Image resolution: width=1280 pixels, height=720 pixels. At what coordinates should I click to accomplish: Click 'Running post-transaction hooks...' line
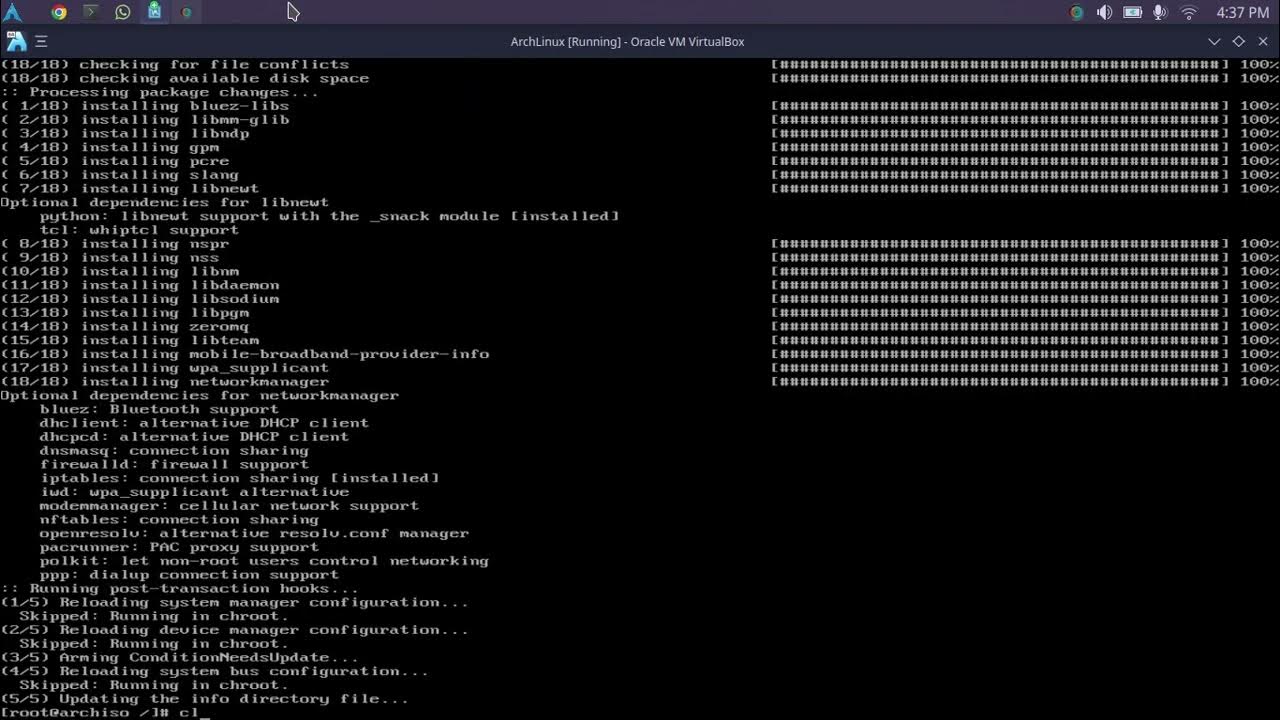[x=180, y=589]
